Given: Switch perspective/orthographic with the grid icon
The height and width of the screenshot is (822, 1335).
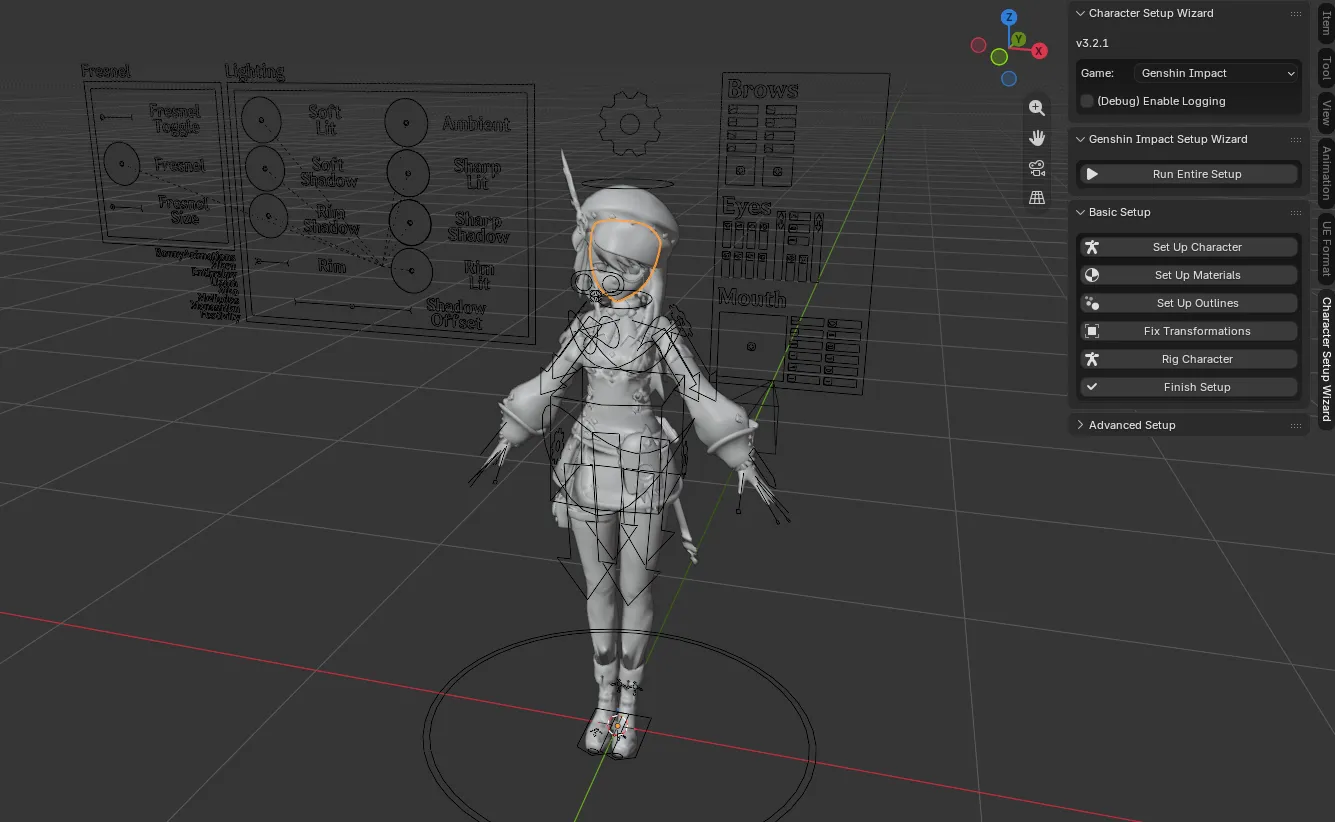Looking at the screenshot, I should (x=1037, y=198).
